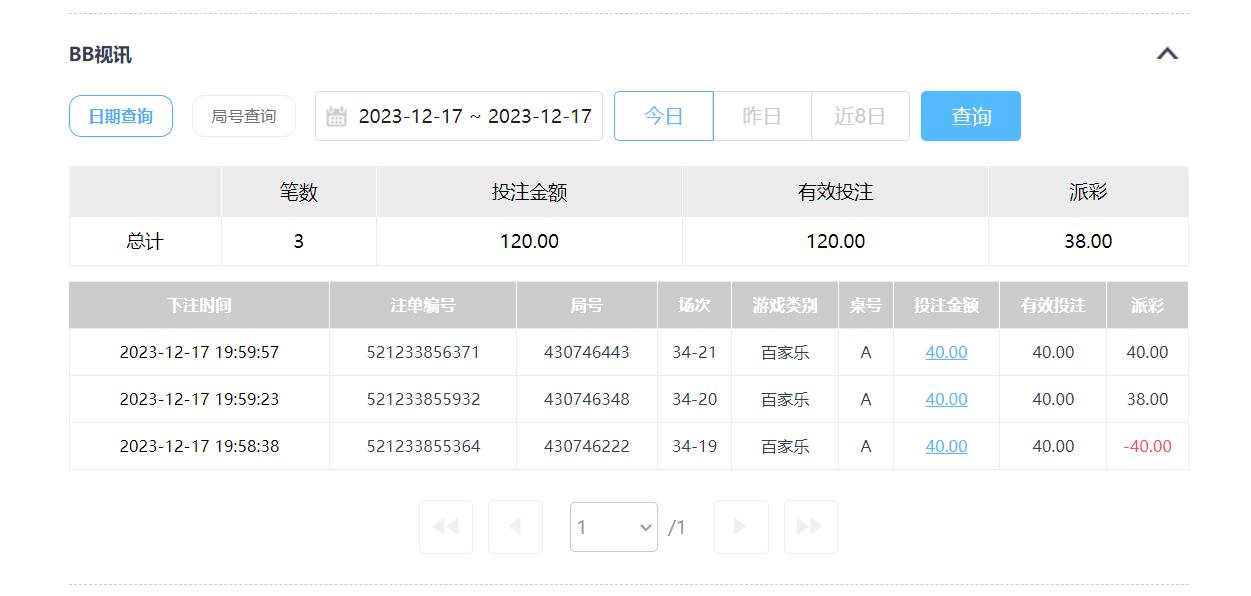Select round number 430746348
This screenshot has width=1251, height=596.
coord(587,399)
